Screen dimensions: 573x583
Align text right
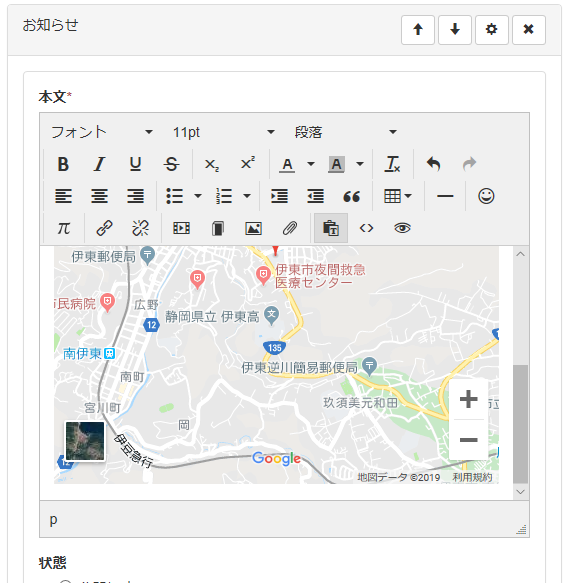[135, 196]
